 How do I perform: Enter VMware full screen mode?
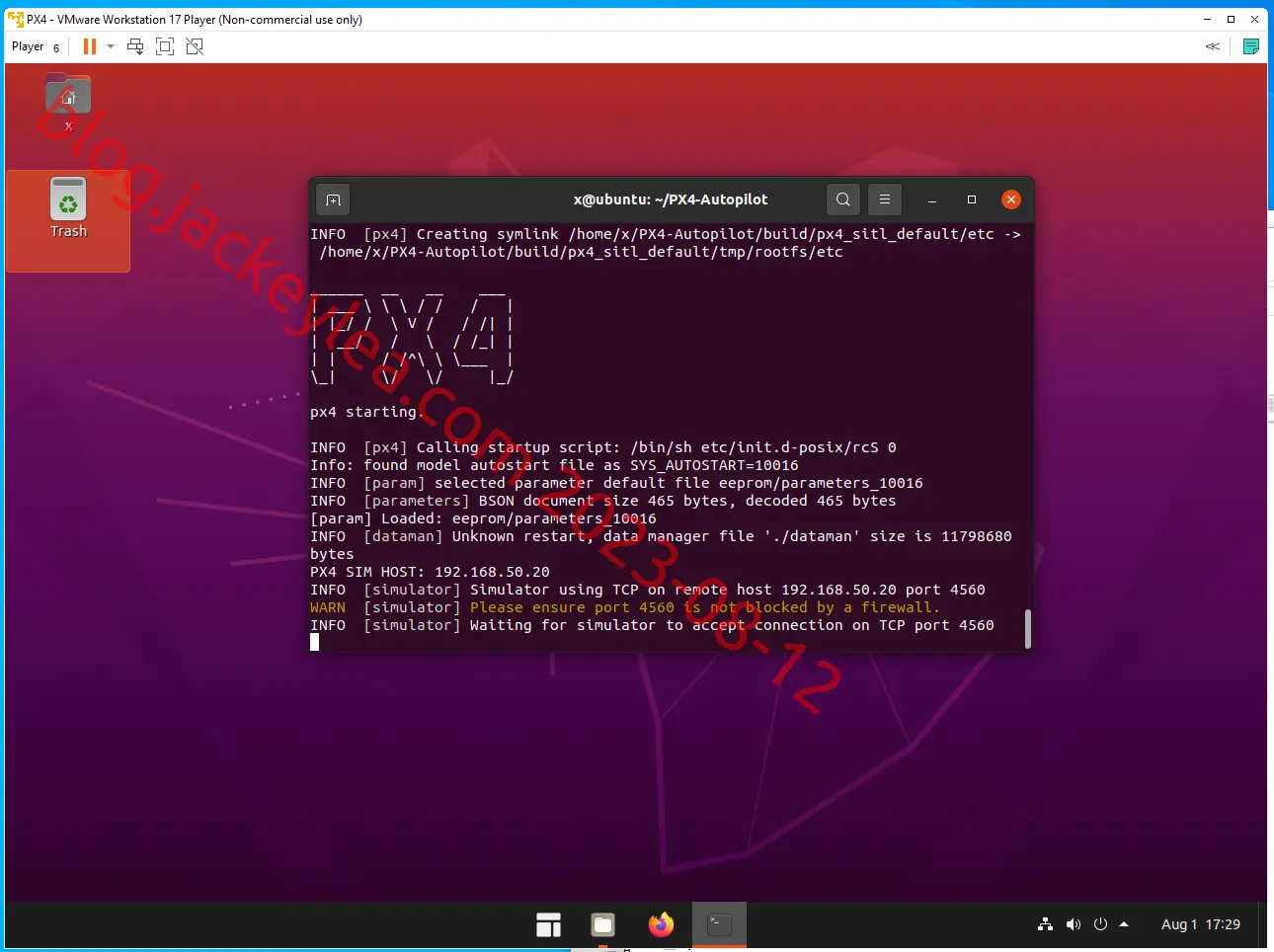pos(165,46)
